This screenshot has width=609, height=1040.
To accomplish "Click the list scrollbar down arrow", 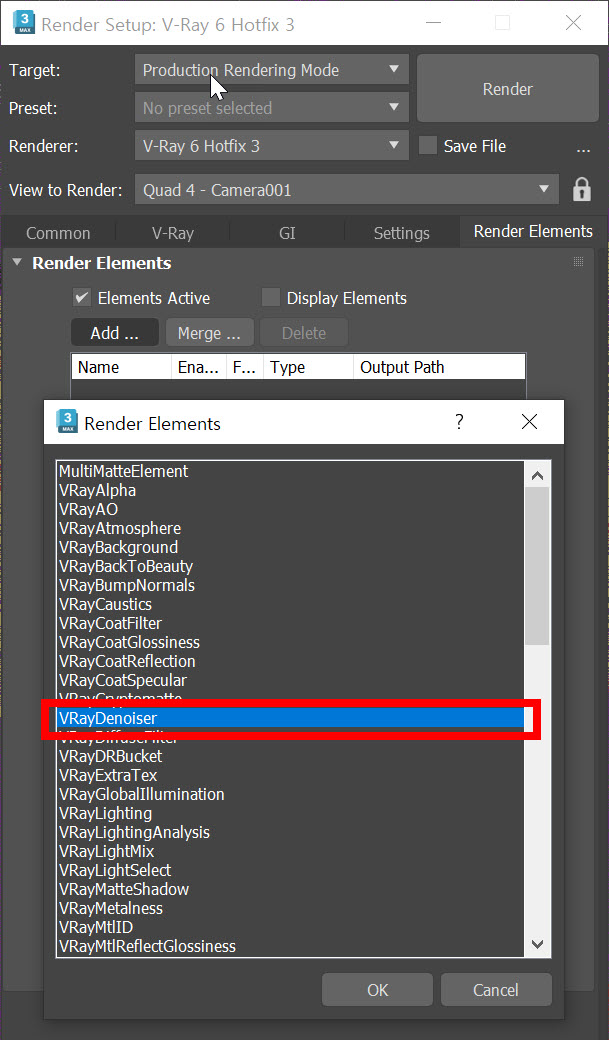I will (x=537, y=944).
